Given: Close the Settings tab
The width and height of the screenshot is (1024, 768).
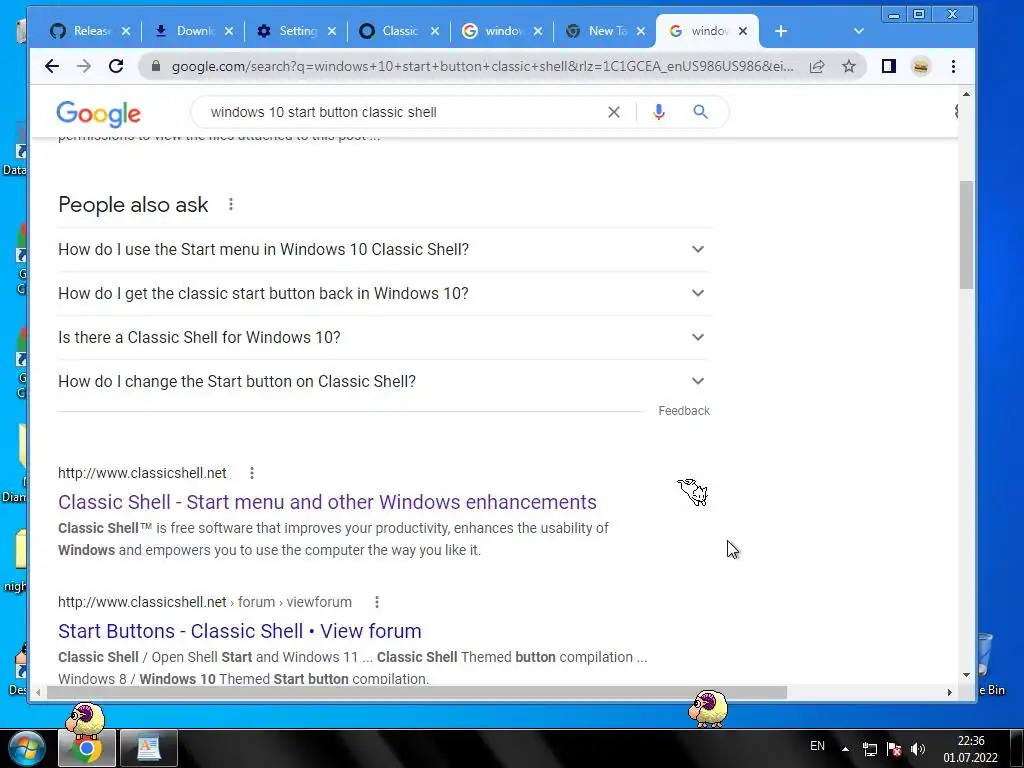Looking at the screenshot, I should [332, 31].
